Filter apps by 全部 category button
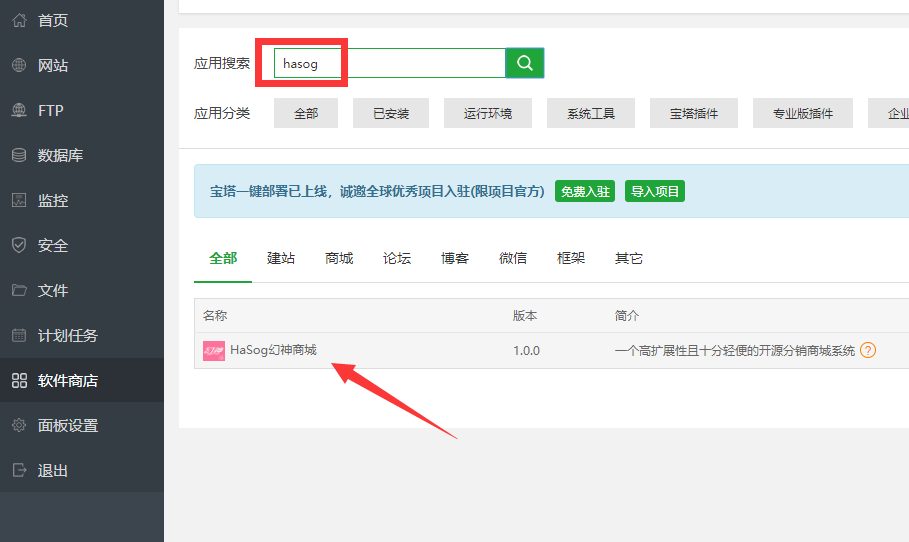Image resolution: width=909 pixels, height=542 pixels. pyautogui.click(x=306, y=113)
